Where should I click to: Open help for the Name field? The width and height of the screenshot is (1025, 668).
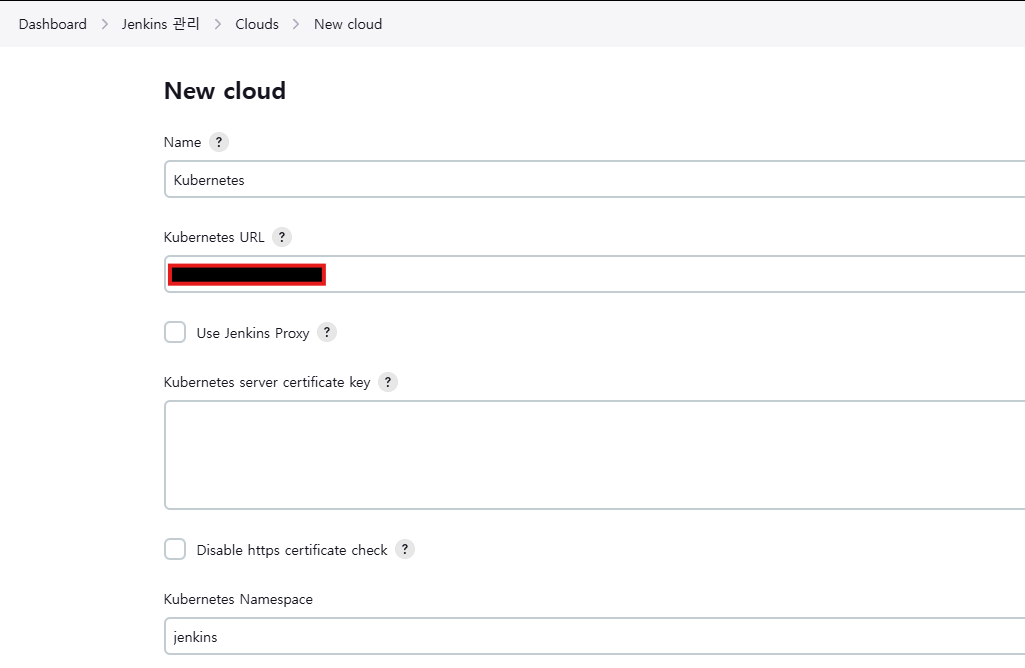(x=218, y=142)
